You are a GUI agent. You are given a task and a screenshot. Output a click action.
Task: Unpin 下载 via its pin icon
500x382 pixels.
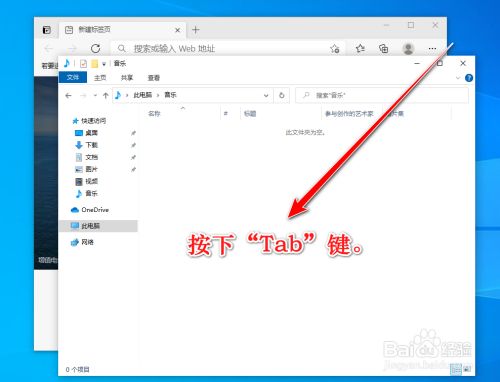pyautogui.click(x=133, y=145)
